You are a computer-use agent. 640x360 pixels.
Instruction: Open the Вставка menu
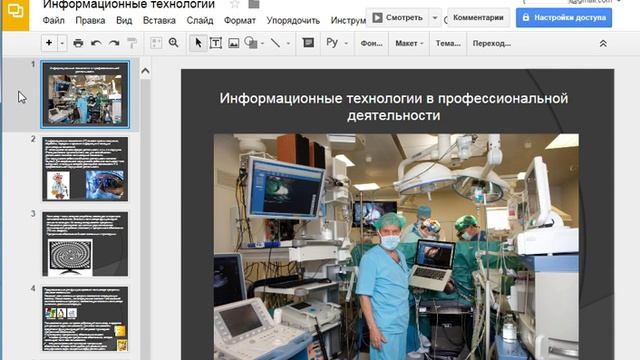[159, 20]
